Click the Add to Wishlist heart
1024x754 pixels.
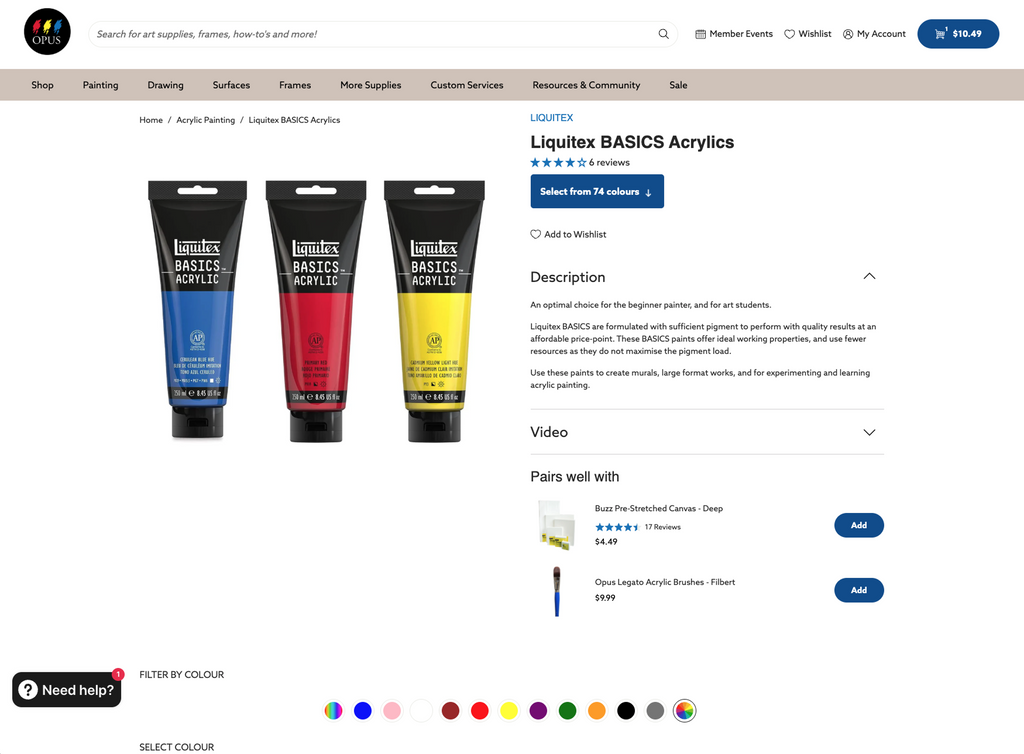click(536, 234)
